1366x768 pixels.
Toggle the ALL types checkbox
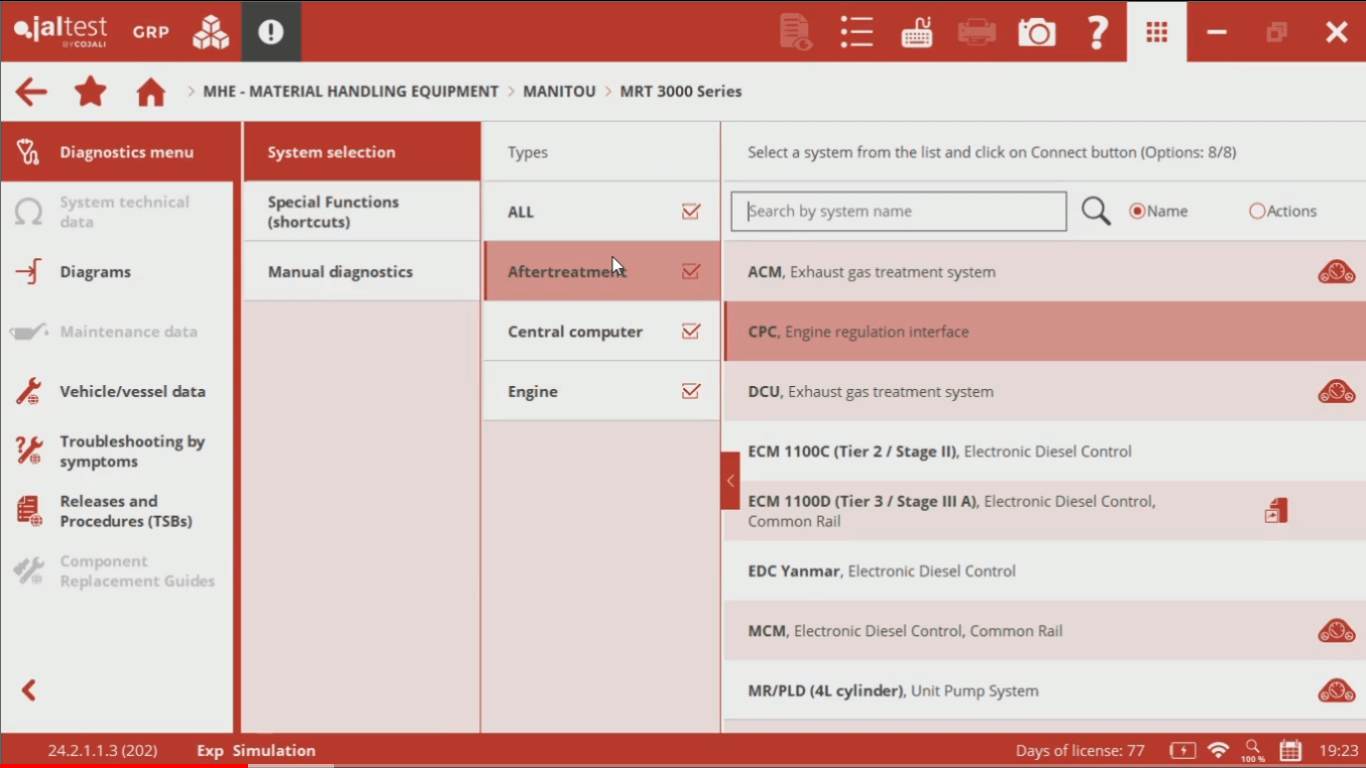(x=690, y=211)
